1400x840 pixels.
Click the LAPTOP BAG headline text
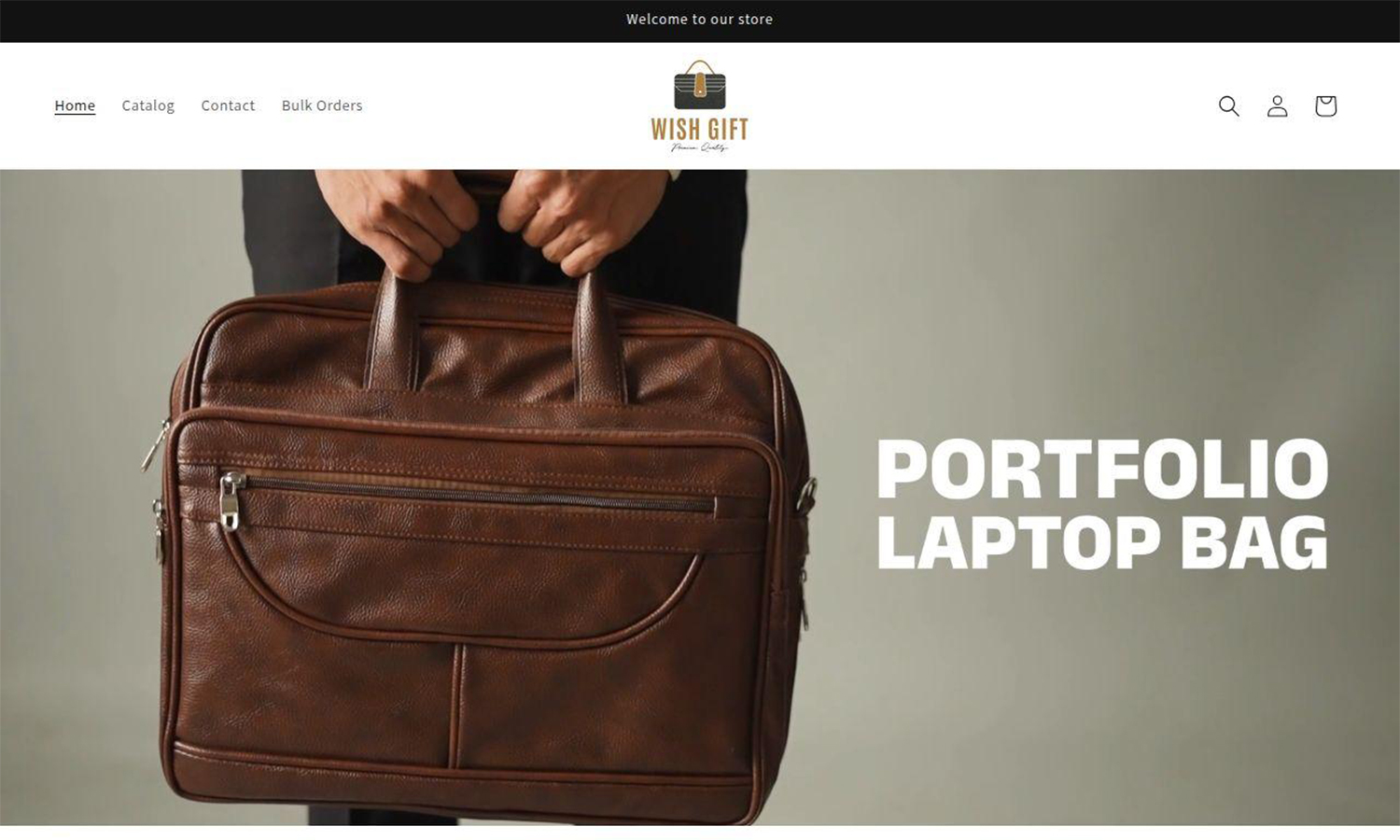click(1102, 542)
